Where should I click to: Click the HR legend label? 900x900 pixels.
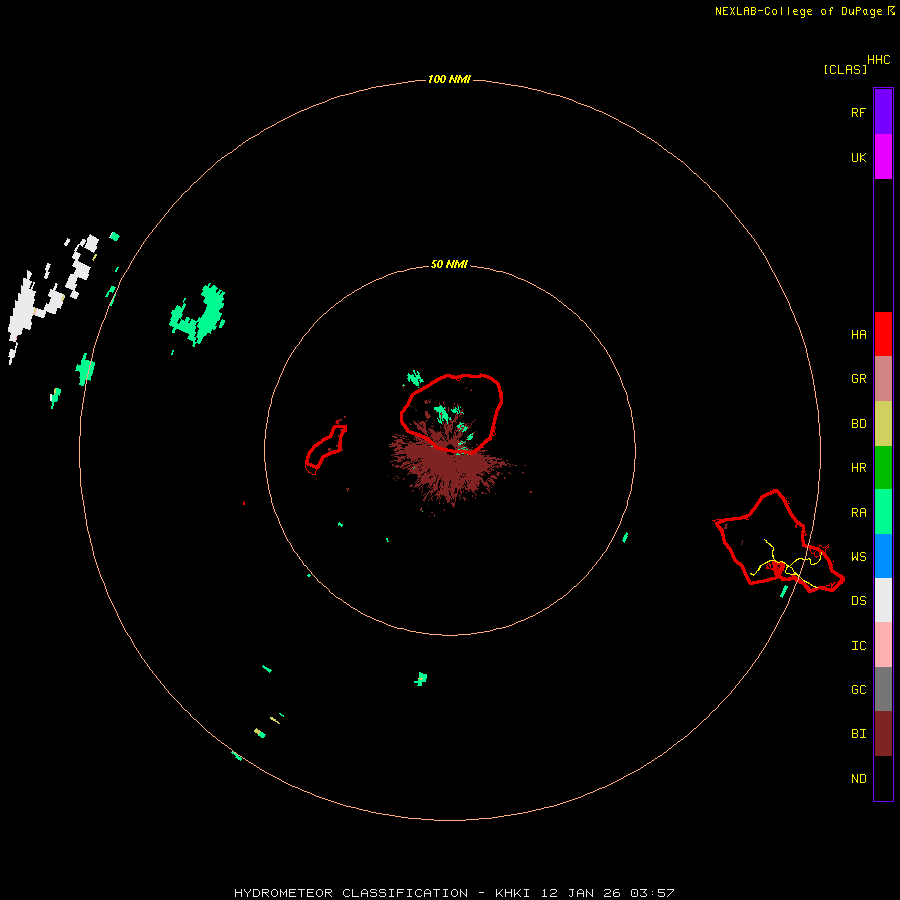click(858, 468)
